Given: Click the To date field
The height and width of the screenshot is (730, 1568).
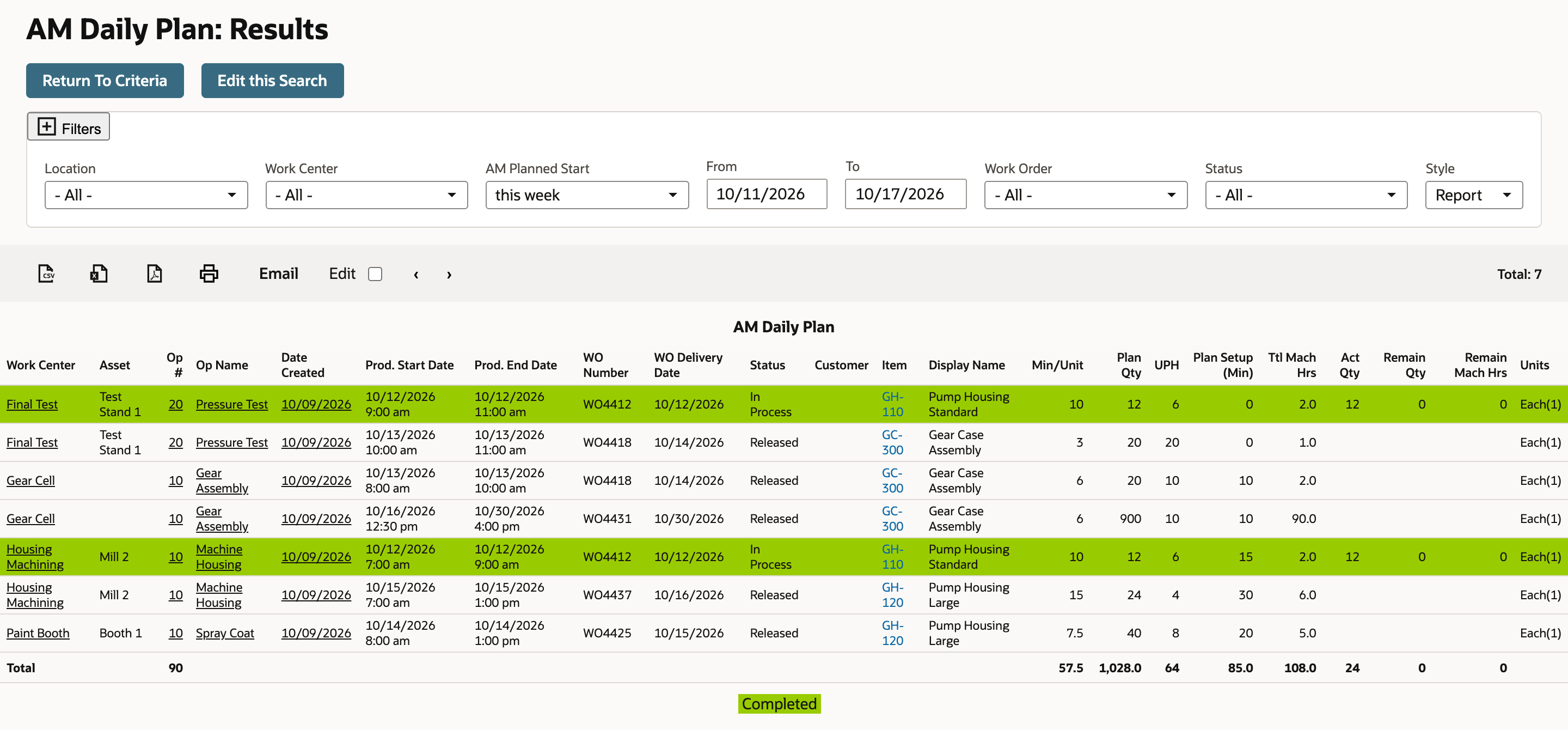Looking at the screenshot, I should (905, 193).
